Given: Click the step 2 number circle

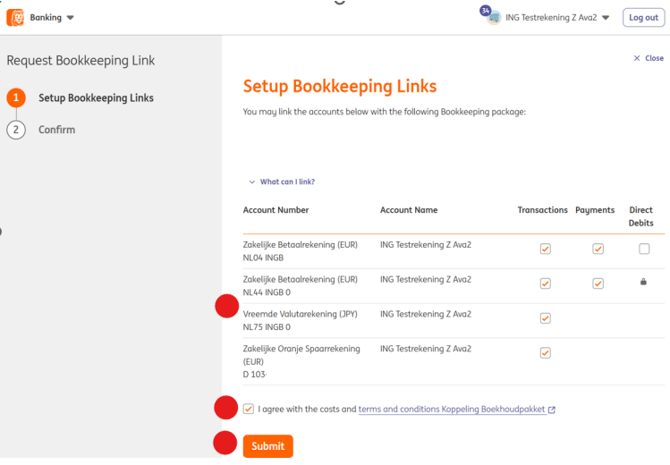Looking at the screenshot, I should click(x=15, y=130).
